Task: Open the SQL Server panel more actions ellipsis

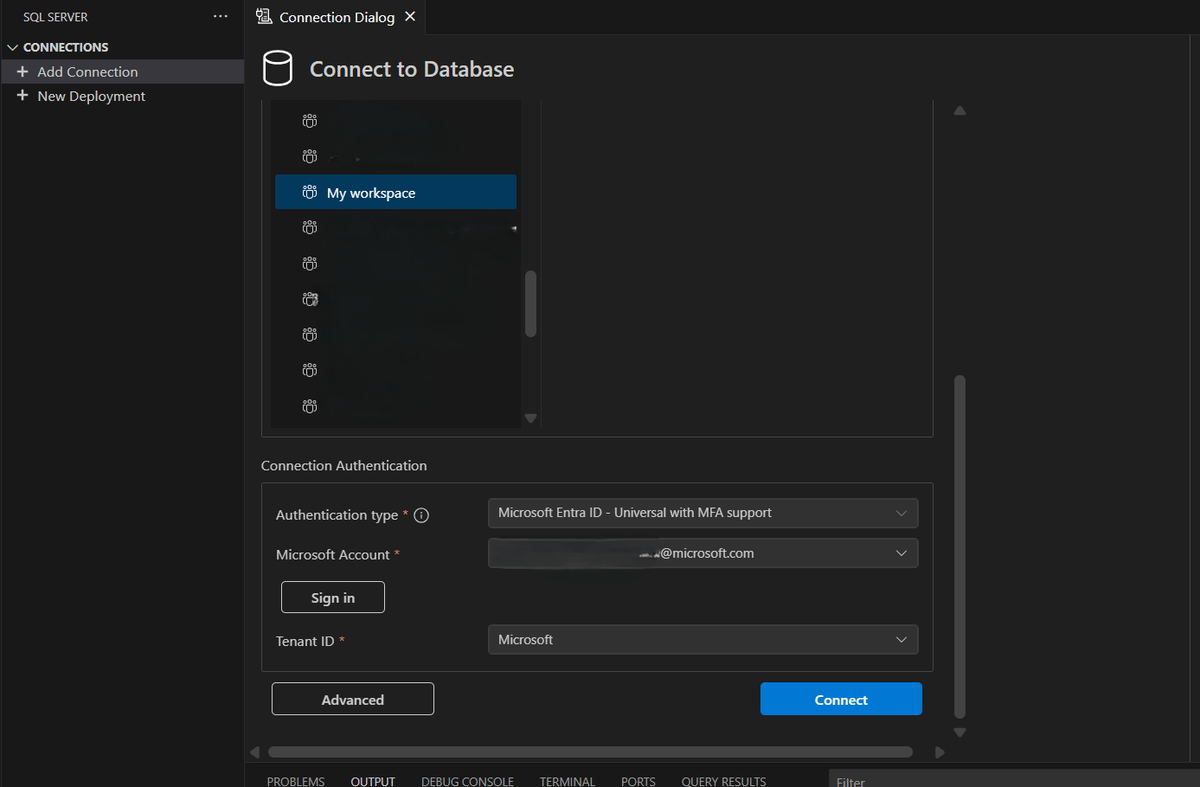Action: (x=220, y=17)
